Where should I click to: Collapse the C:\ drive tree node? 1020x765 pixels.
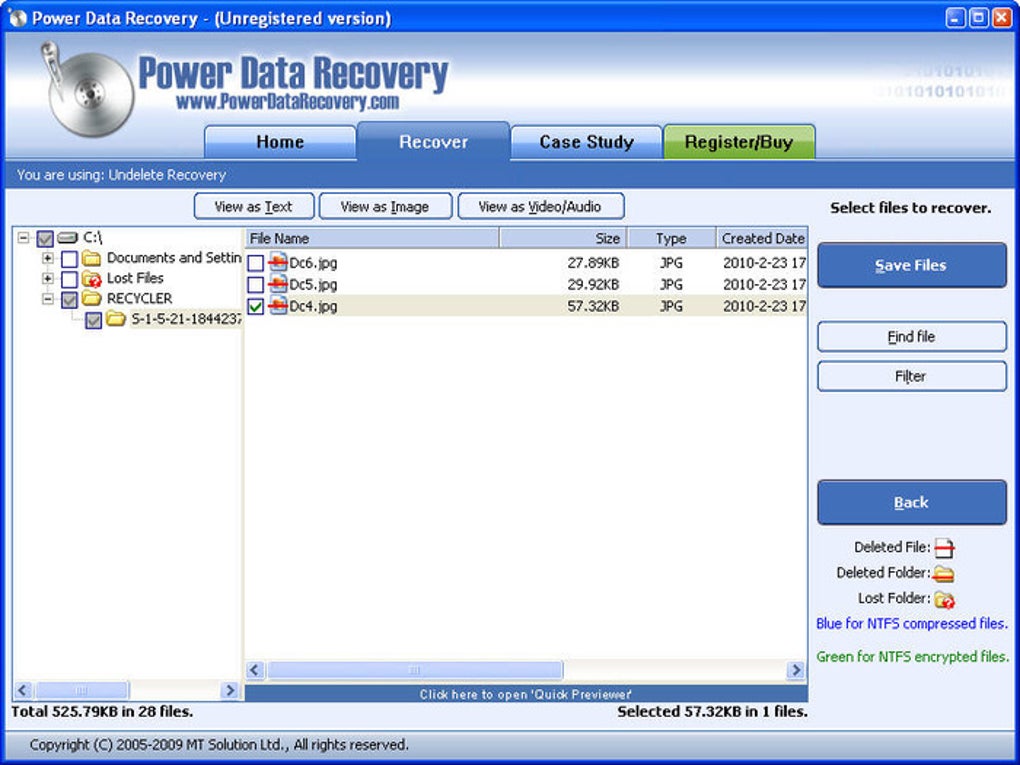(23, 237)
